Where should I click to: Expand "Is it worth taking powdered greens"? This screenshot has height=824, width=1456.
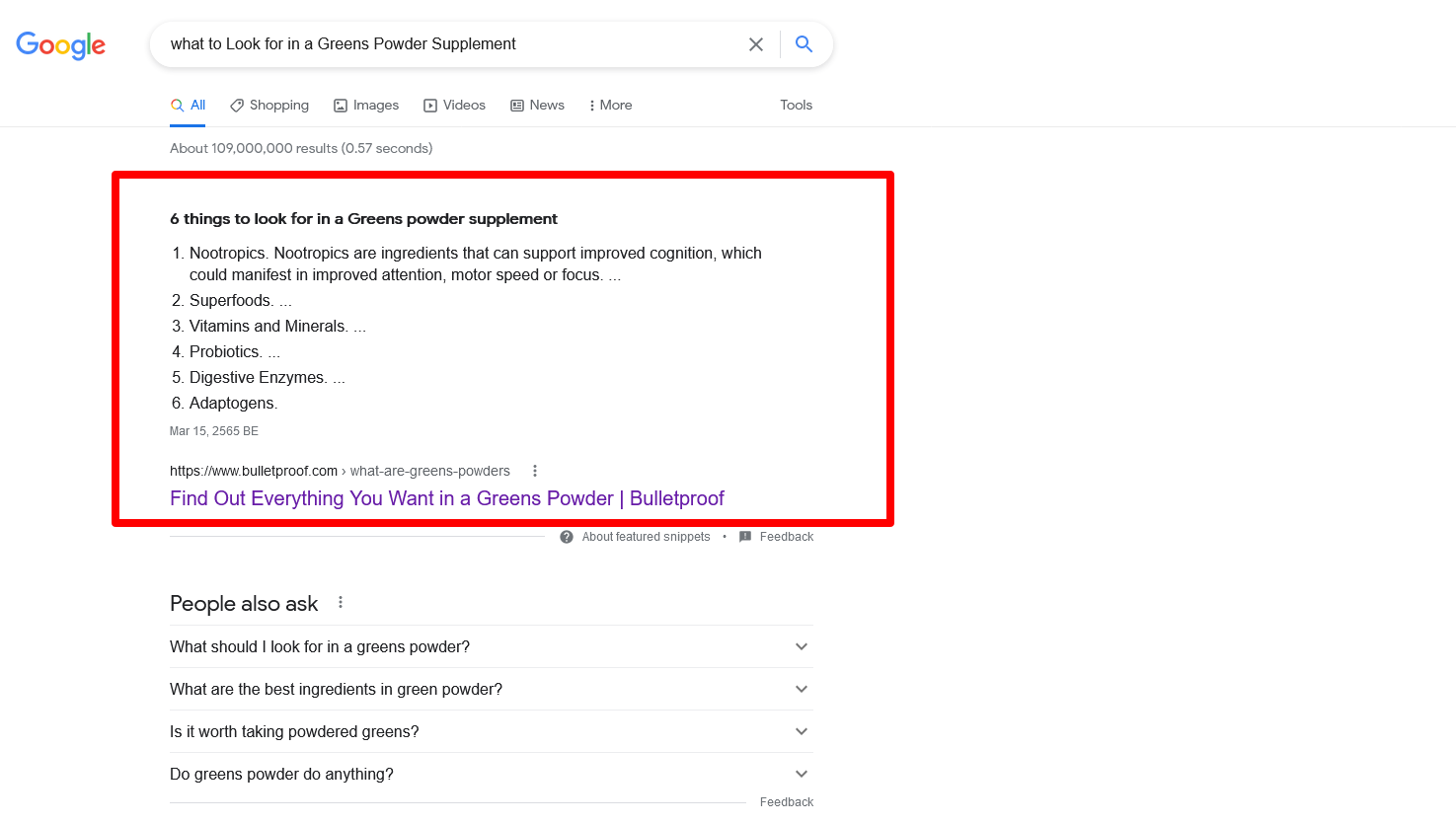point(802,731)
